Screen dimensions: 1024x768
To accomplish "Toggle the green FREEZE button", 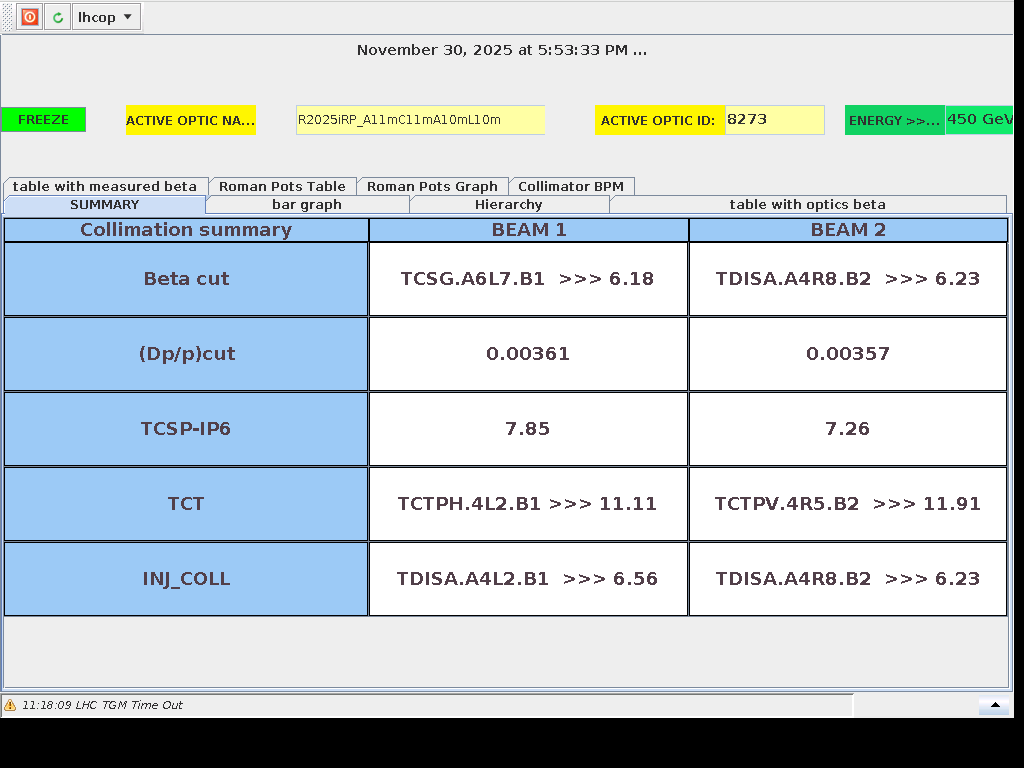I will coord(43,120).
